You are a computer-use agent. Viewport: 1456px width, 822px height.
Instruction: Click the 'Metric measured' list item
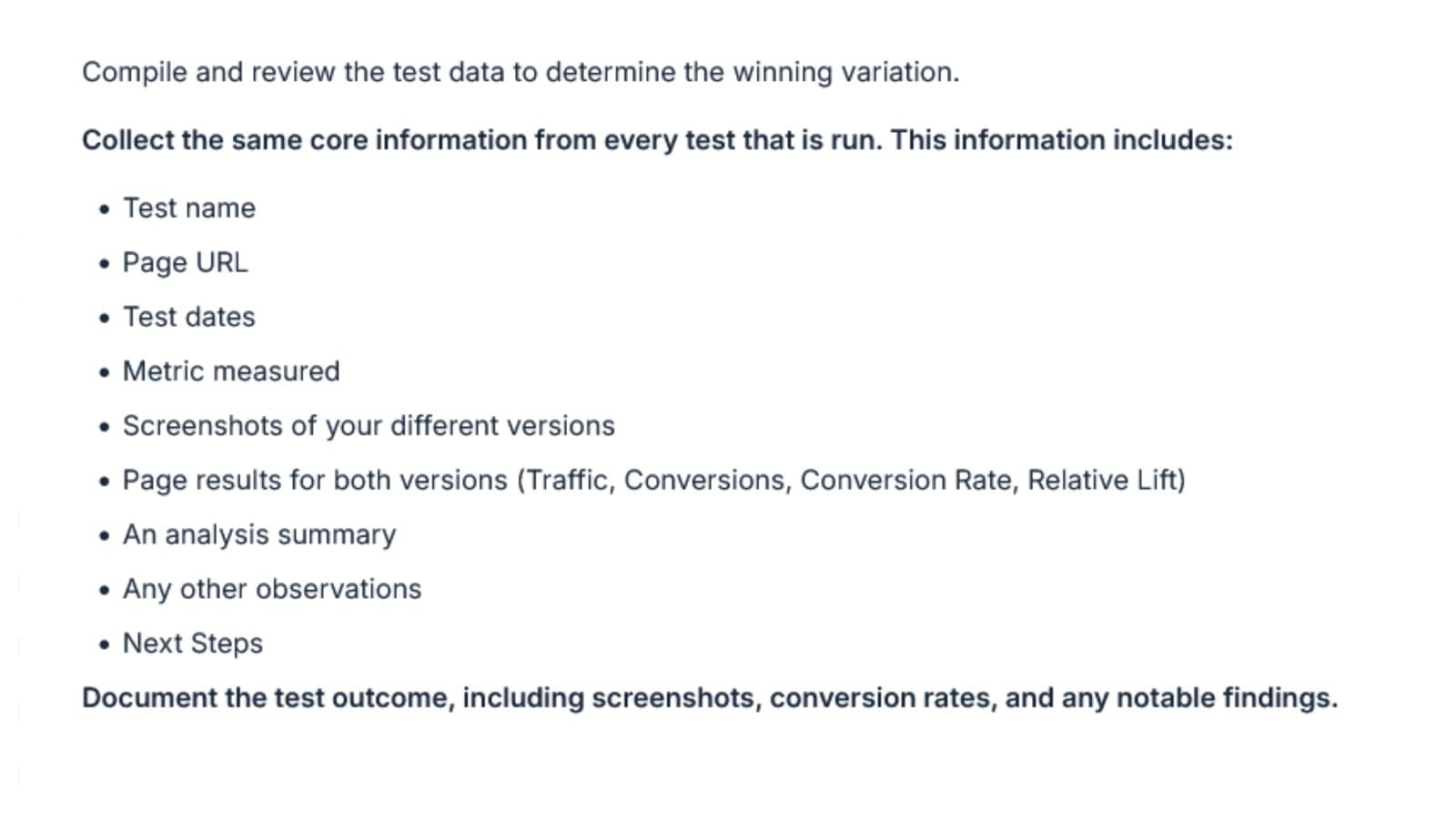(x=231, y=371)
